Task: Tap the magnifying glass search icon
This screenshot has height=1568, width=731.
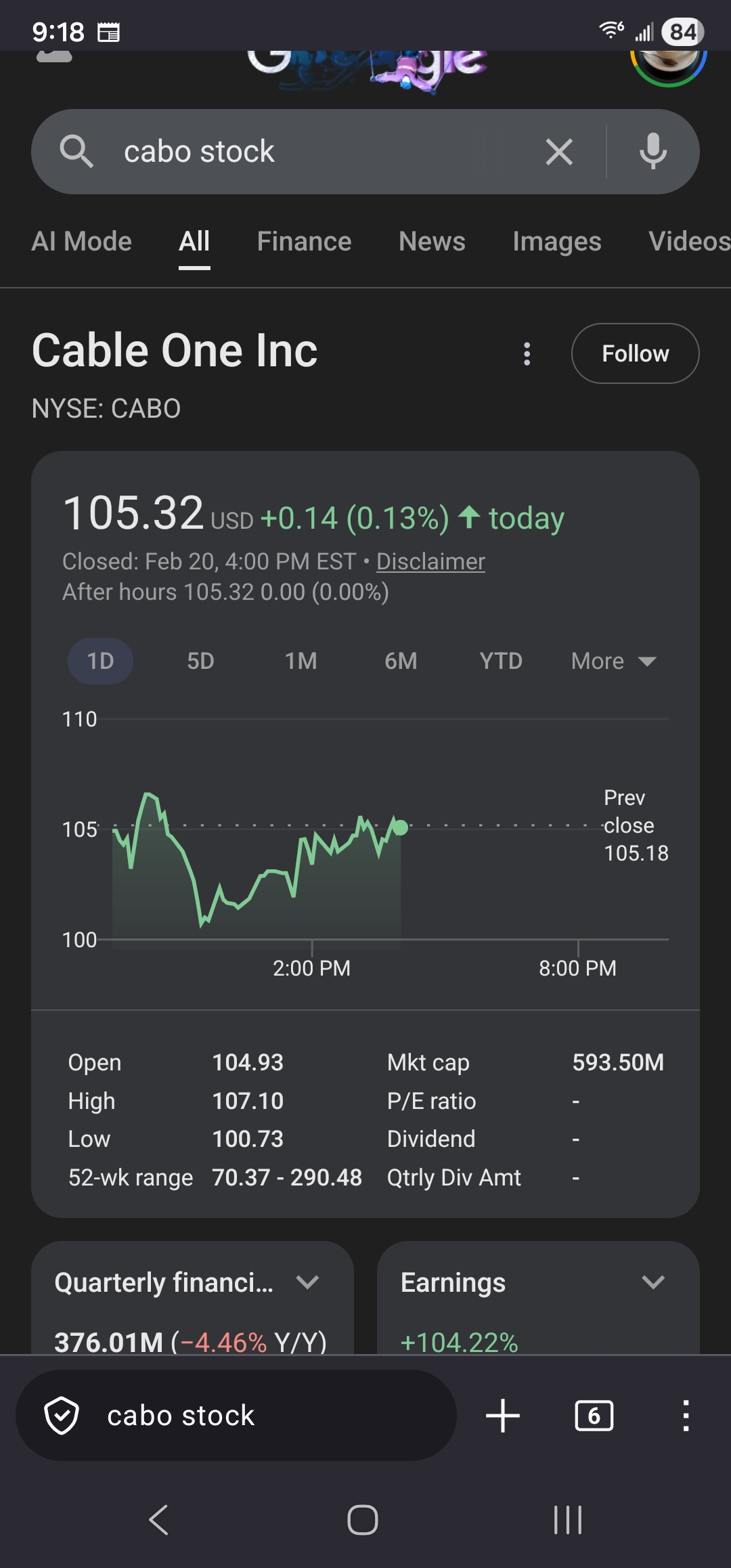Action: click(x=76, y=152)
